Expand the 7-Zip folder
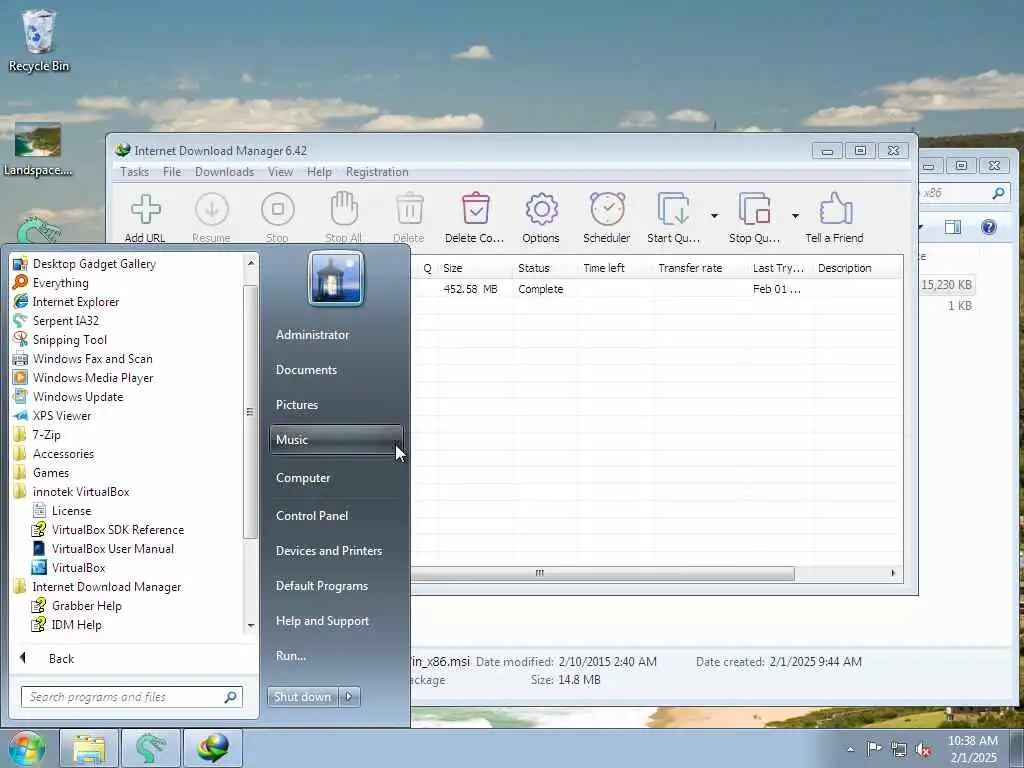The width and height of the screenshot is (1024, 768). pyautogui.click(x=127, y=435)
